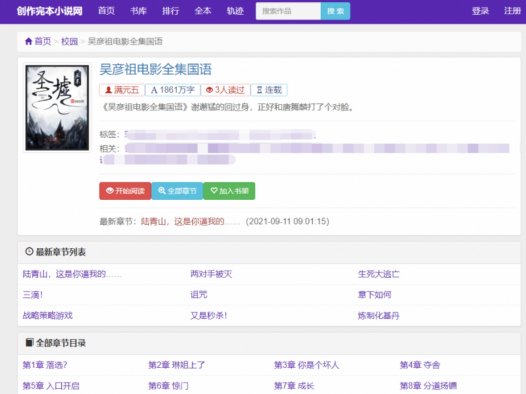The height and width of the screenshot is (394, 526).
Task: Open latest chapter link beside 最新章节
Action: (x=190, y=221)
